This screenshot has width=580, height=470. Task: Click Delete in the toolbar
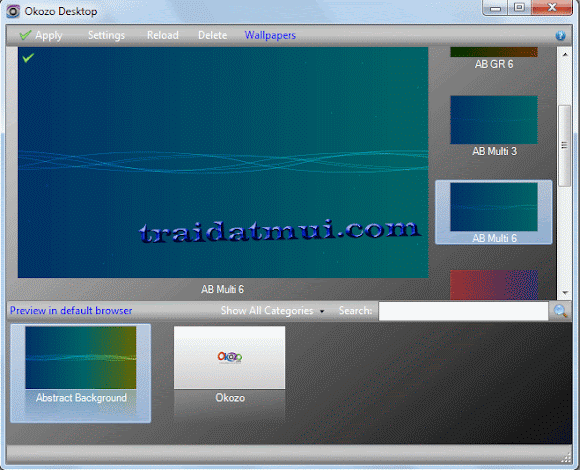coord(213,35)
